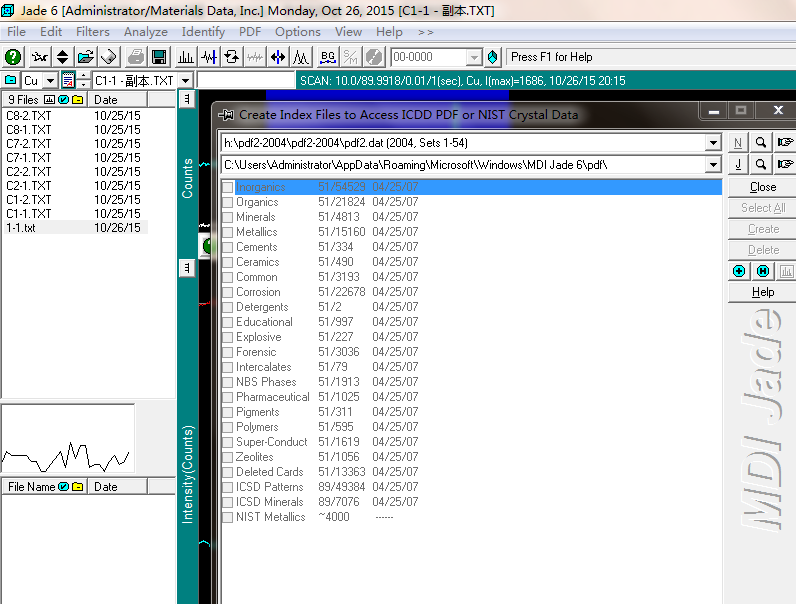Click the stepper arrows beside the file name
796x604 pixels.
click(84, 80)
